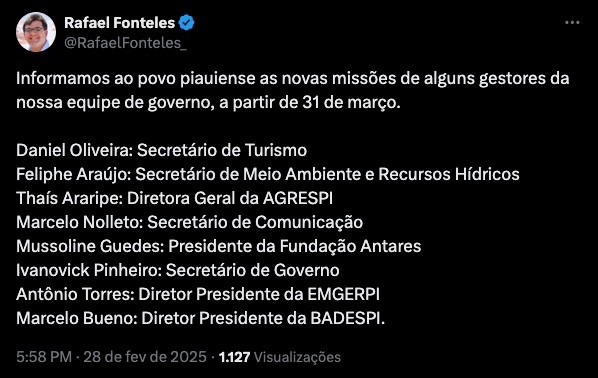This screenshot has height=378, width=598.
Task: Click the word BADESPI in last line
Action: (x=346, y=318)
